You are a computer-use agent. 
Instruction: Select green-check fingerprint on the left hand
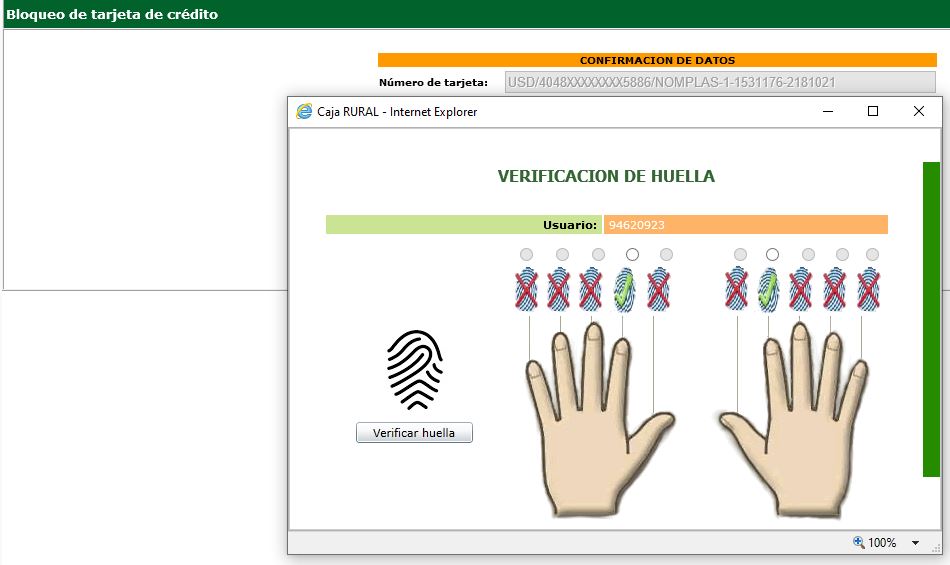pyautogui.click(x=624, y=288)
